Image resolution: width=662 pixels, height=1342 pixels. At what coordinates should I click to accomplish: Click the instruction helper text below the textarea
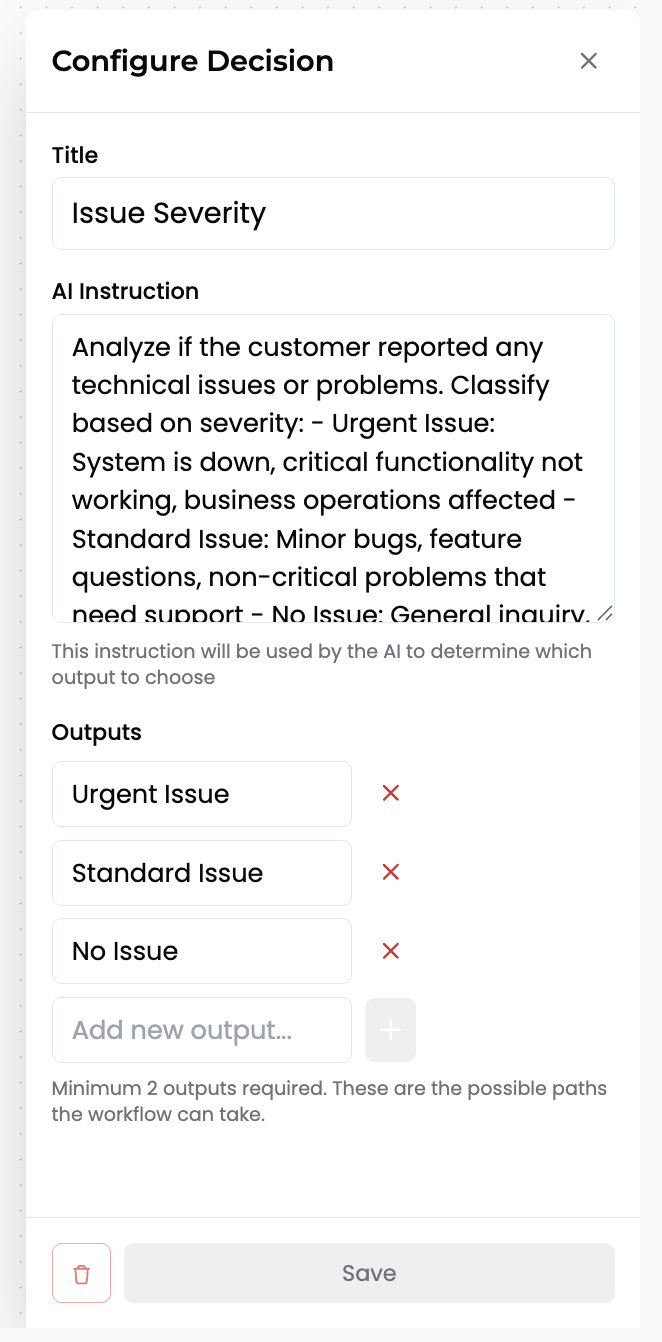pyautogui.click(x=322, y=663)
